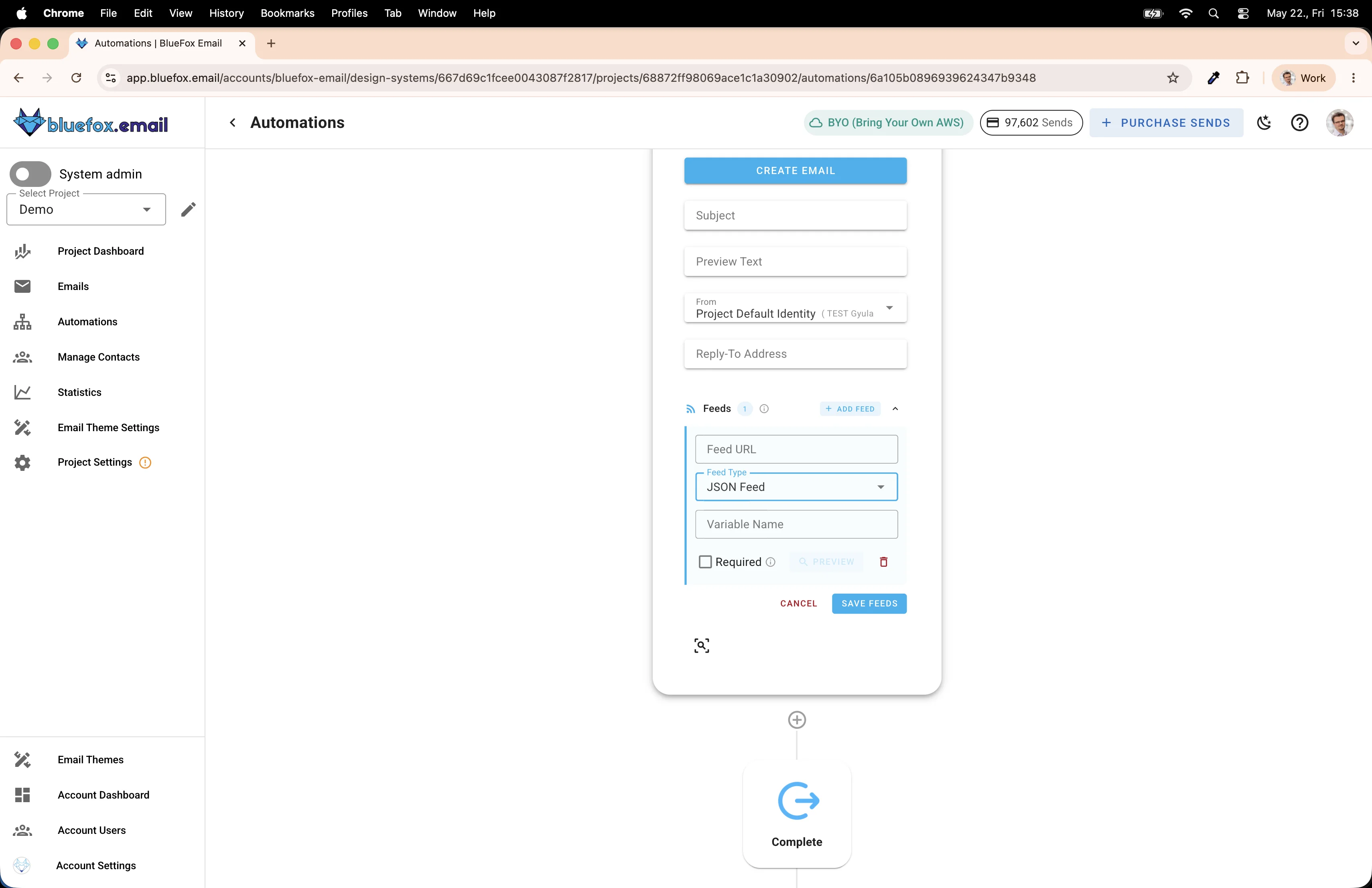Reload the page in Chrome

(x=76, y=78)
